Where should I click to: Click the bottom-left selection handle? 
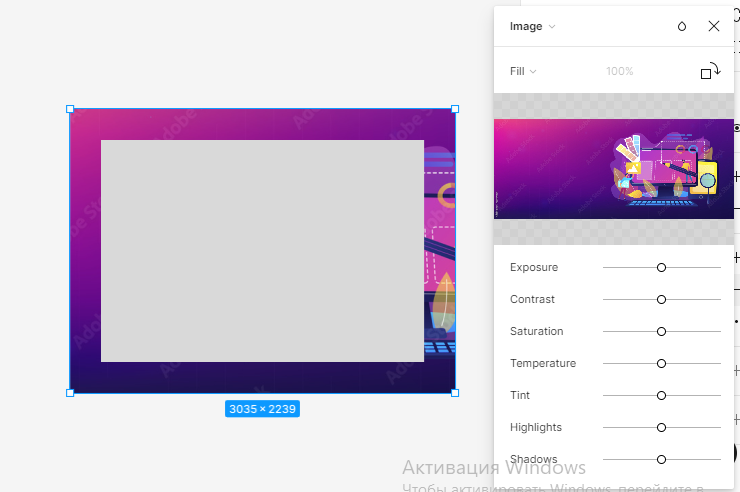70,393
